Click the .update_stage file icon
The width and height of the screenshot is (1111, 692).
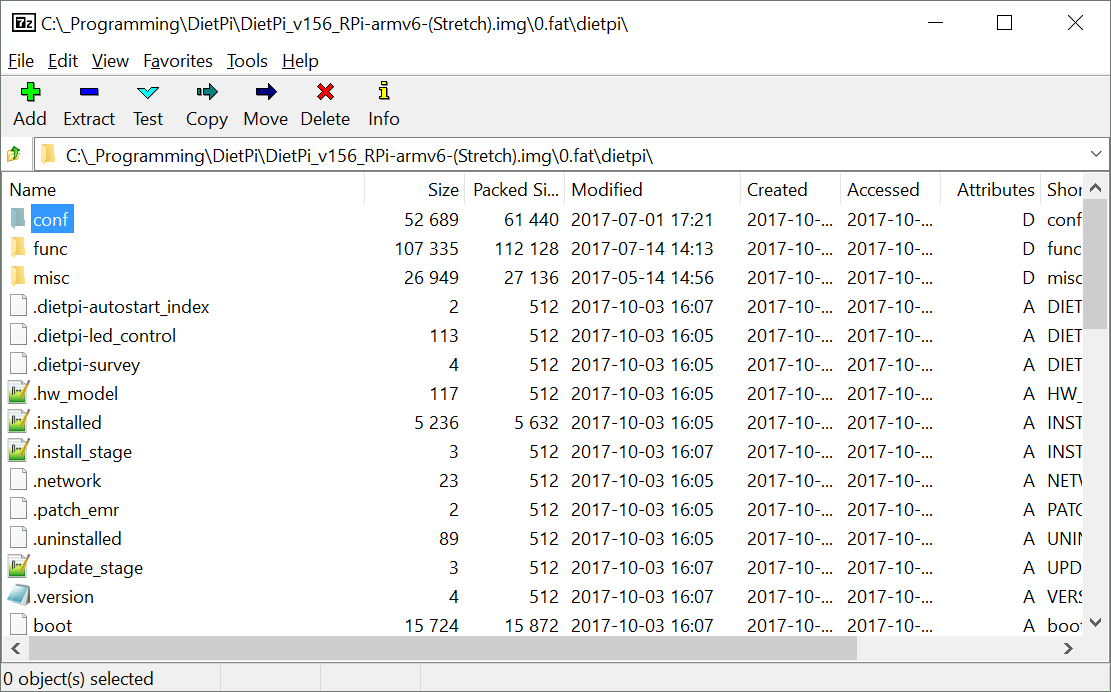[18, 567]
